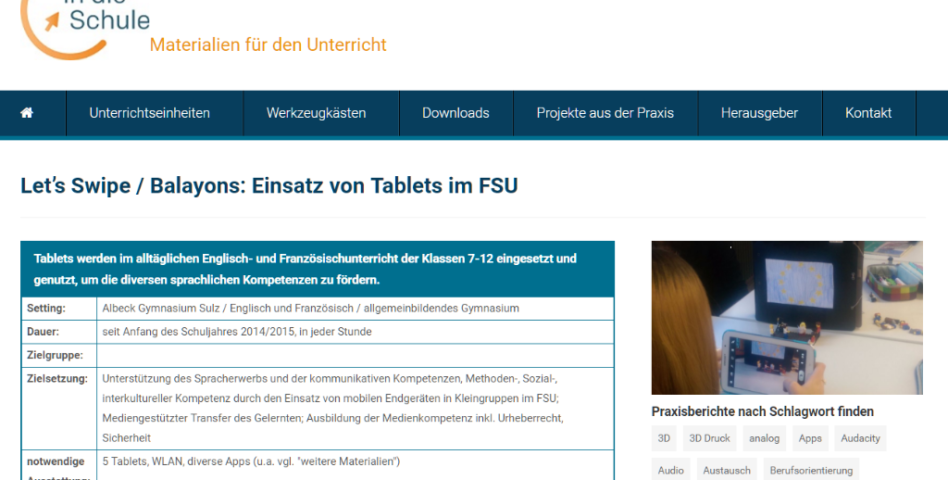Navigate to the Herausgeber page

point(759,113)
